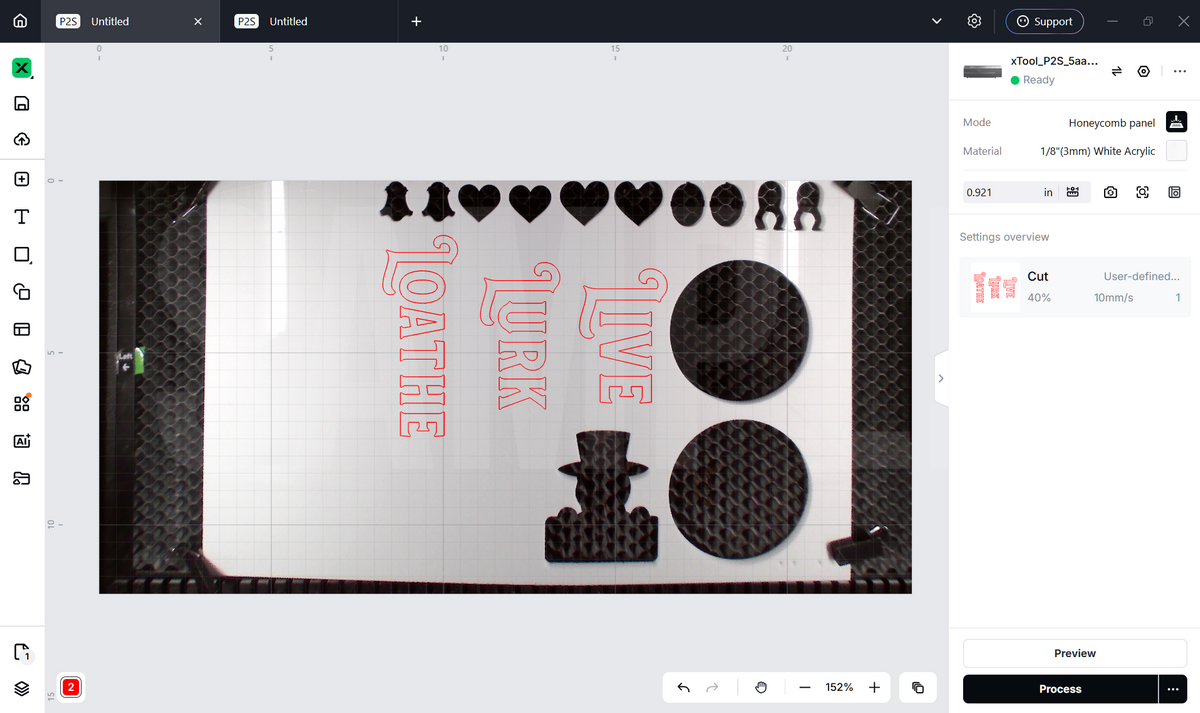
Task: Switch to the second Untitled tab
Action: point(288,21)
